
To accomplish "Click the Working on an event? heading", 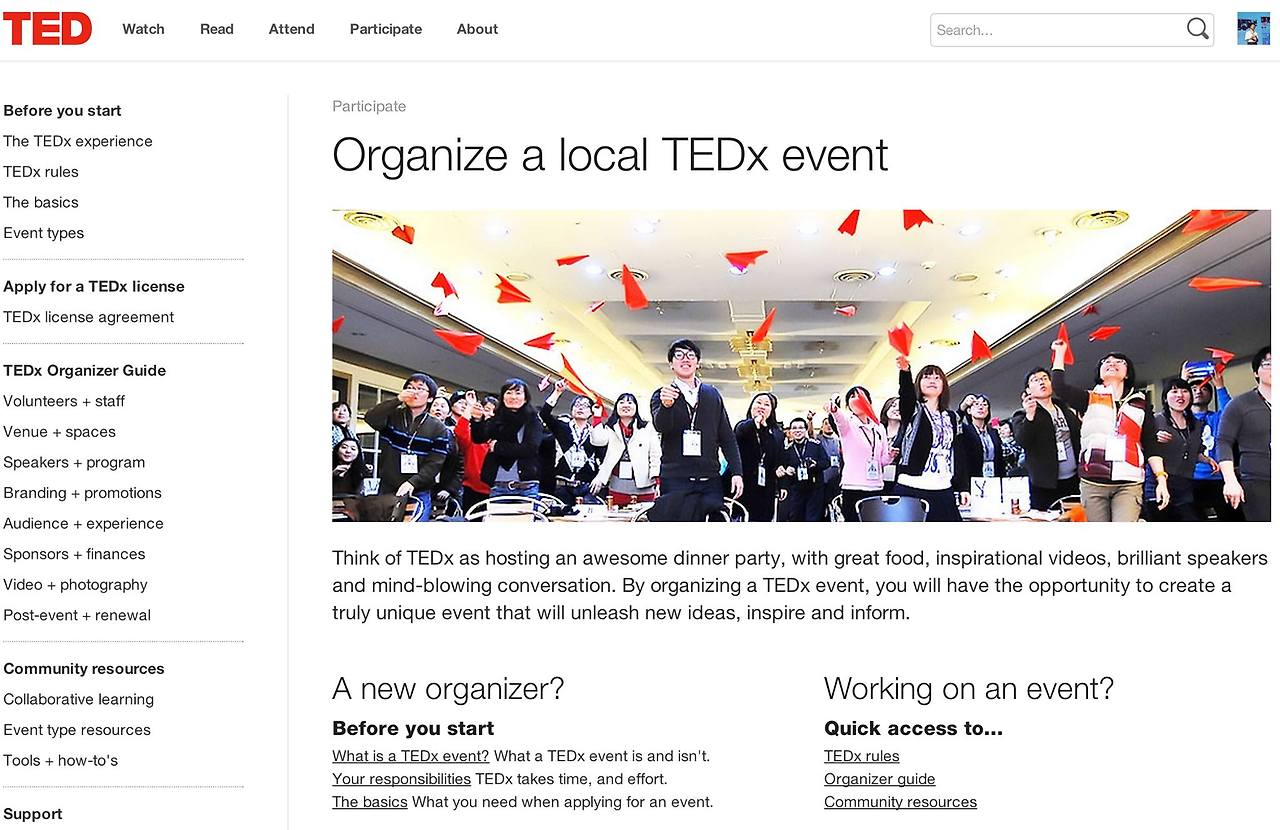I will 969,689.
